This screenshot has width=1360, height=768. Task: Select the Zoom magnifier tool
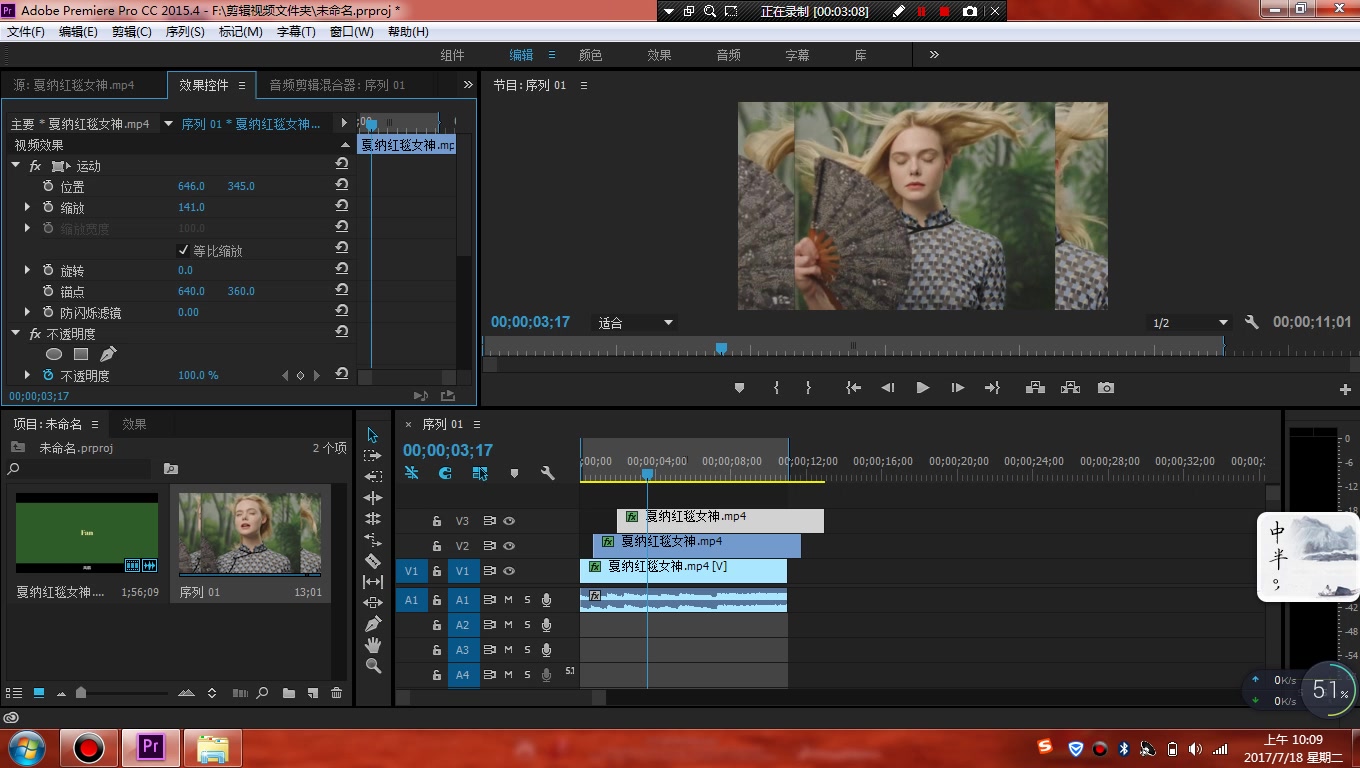click(373, 666)
